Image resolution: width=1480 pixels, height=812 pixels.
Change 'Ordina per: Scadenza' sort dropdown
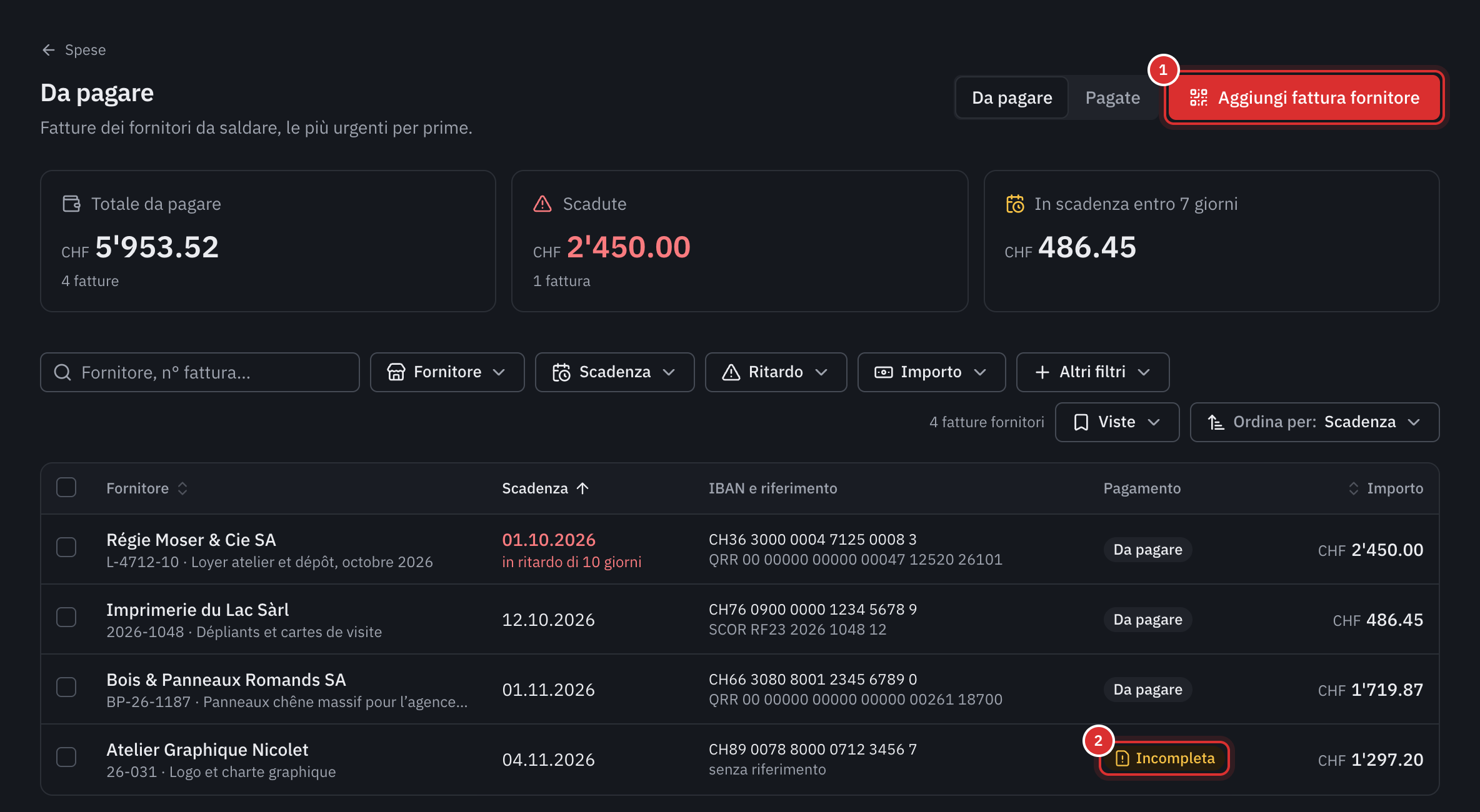tap(1314, 422)
